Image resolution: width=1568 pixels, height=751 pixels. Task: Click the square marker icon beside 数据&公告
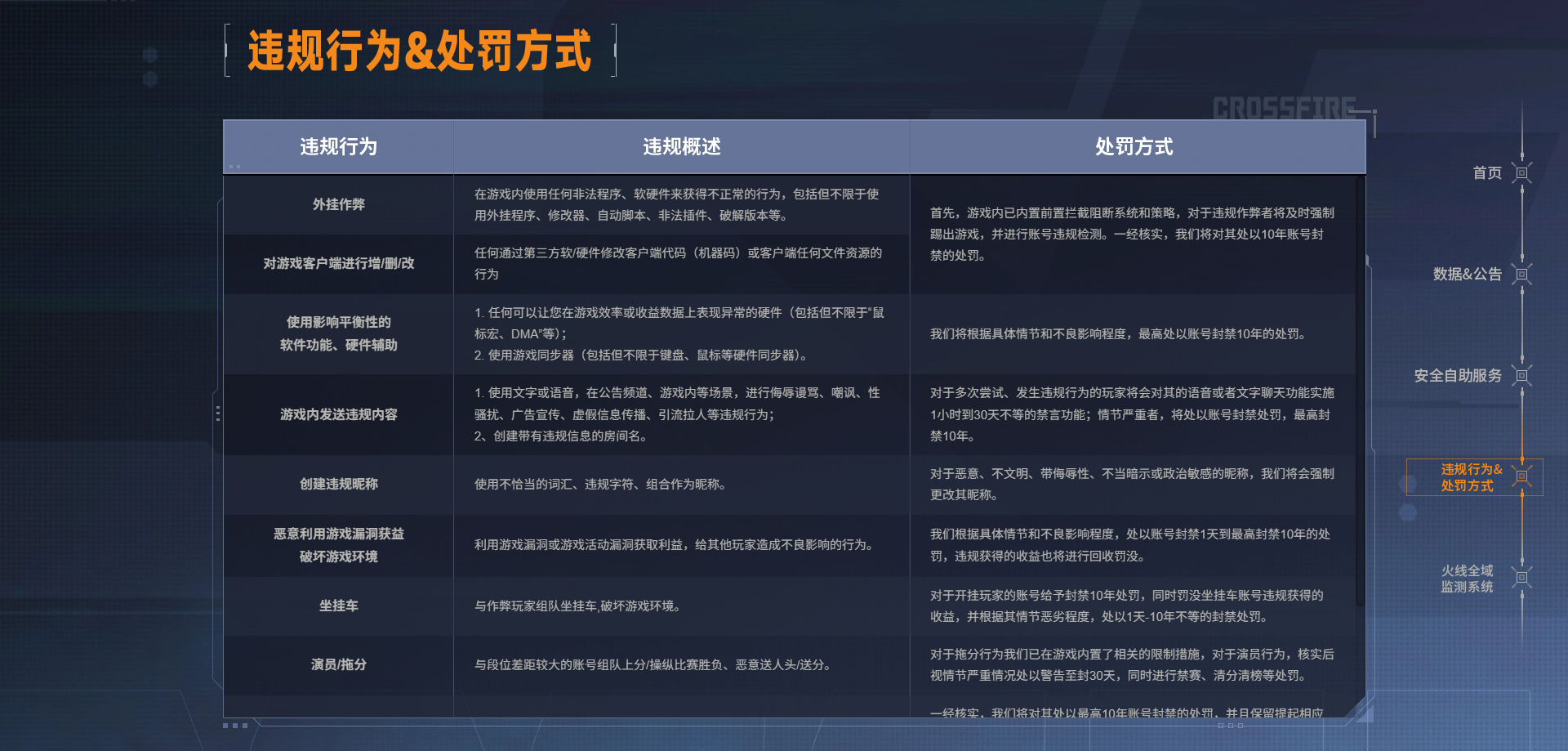[1521, 275]
